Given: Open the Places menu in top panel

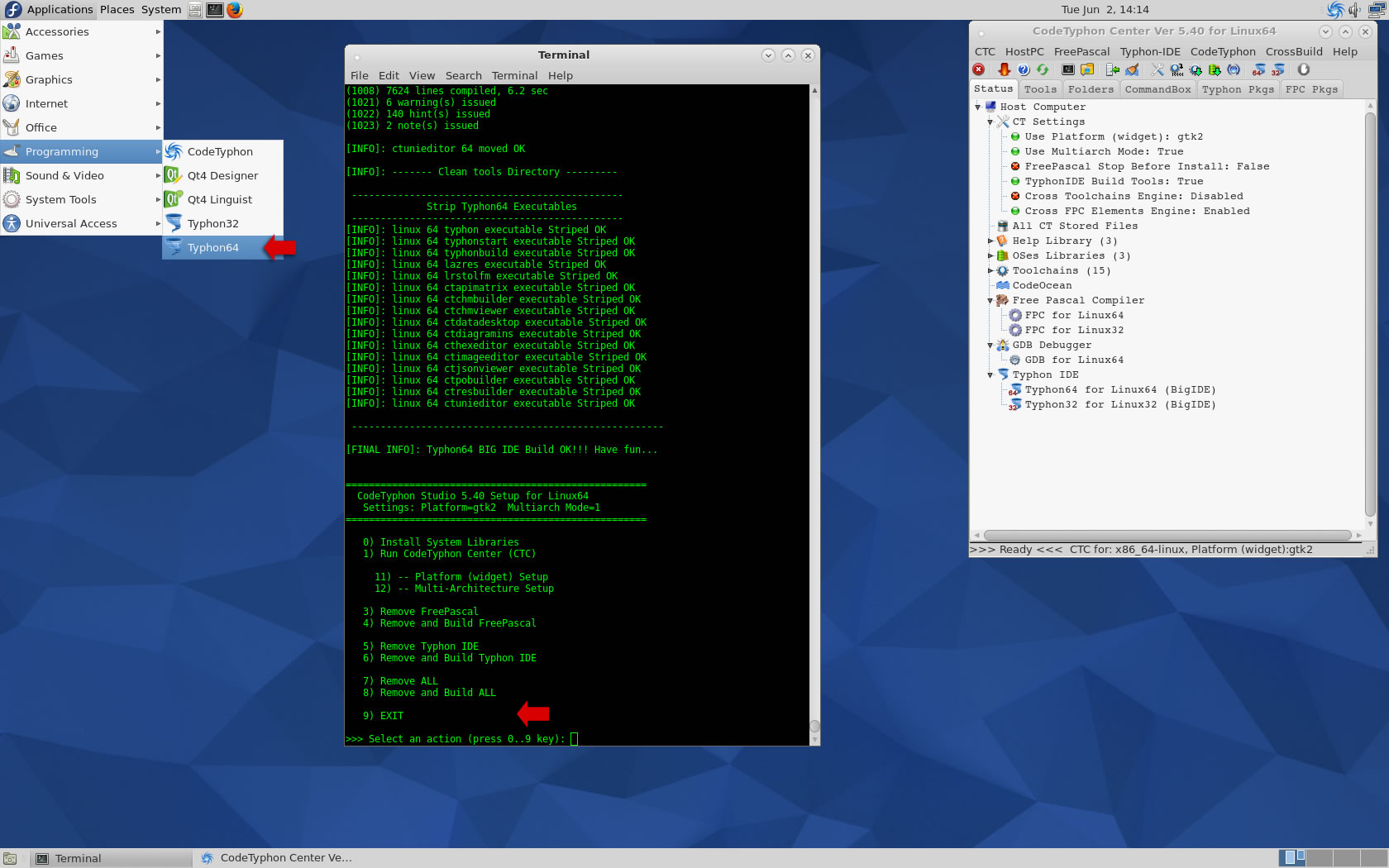Looking at the screenshot, I should pos(117,10).
